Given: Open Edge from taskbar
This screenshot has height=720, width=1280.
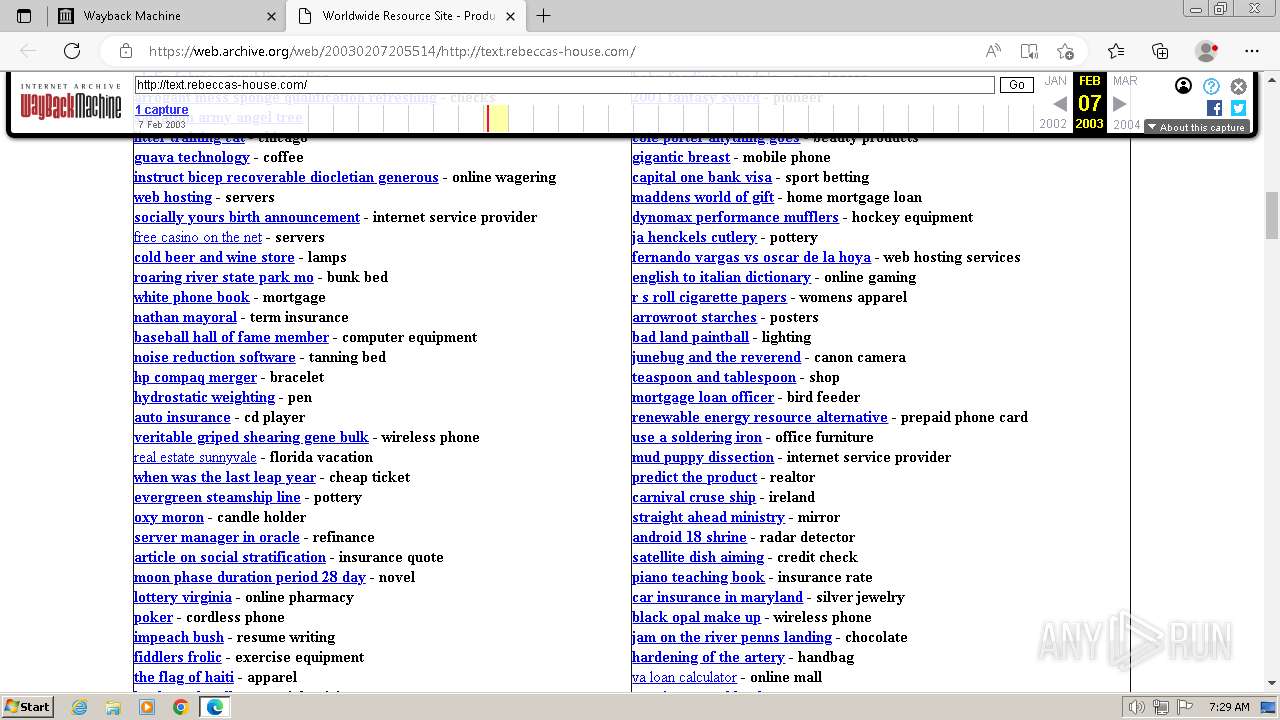Looking at the screenshot, I should (x=214, y=707).
